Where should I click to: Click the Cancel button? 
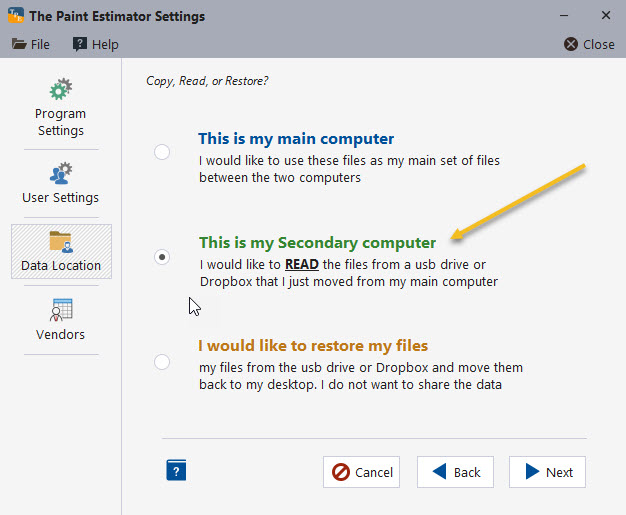pos(361,472)
